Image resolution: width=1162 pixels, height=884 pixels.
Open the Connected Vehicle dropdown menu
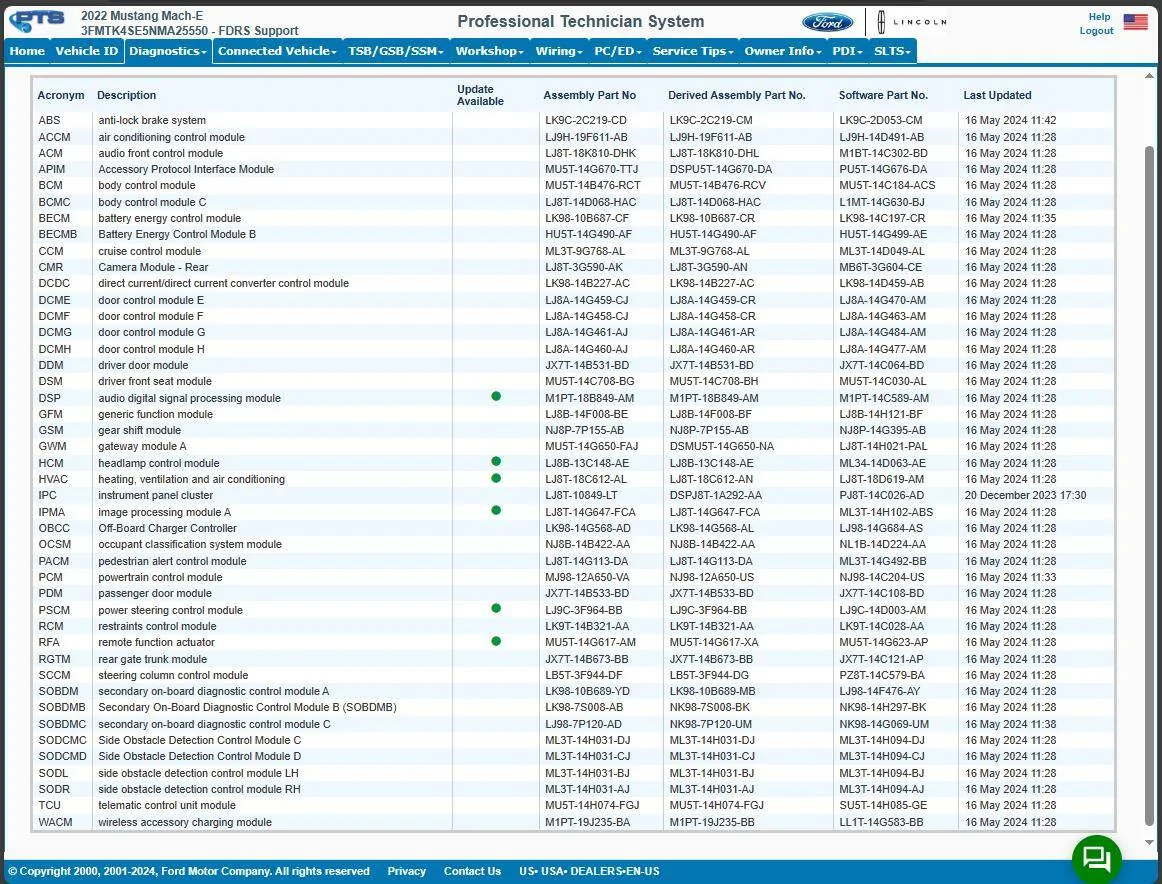(276, 50)
